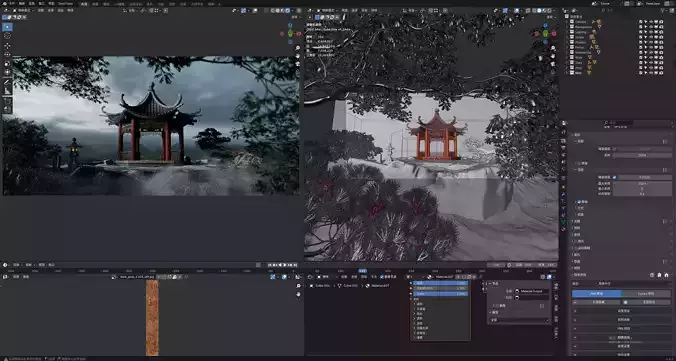The image size is (676, 361).
Task: Open the node editor's editor type selector
Action: (x=310, y=276)
